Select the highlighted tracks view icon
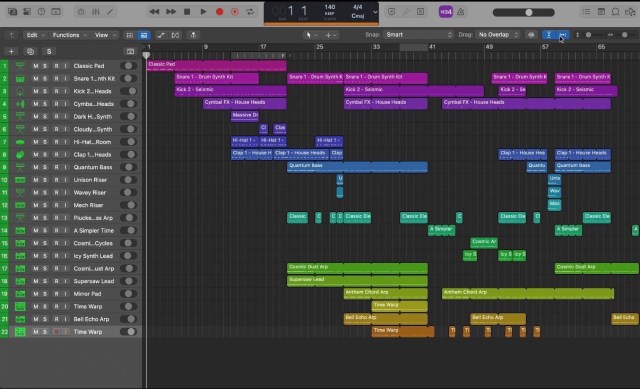Viewport: 640px width, 389px height. tap(144, 35)
